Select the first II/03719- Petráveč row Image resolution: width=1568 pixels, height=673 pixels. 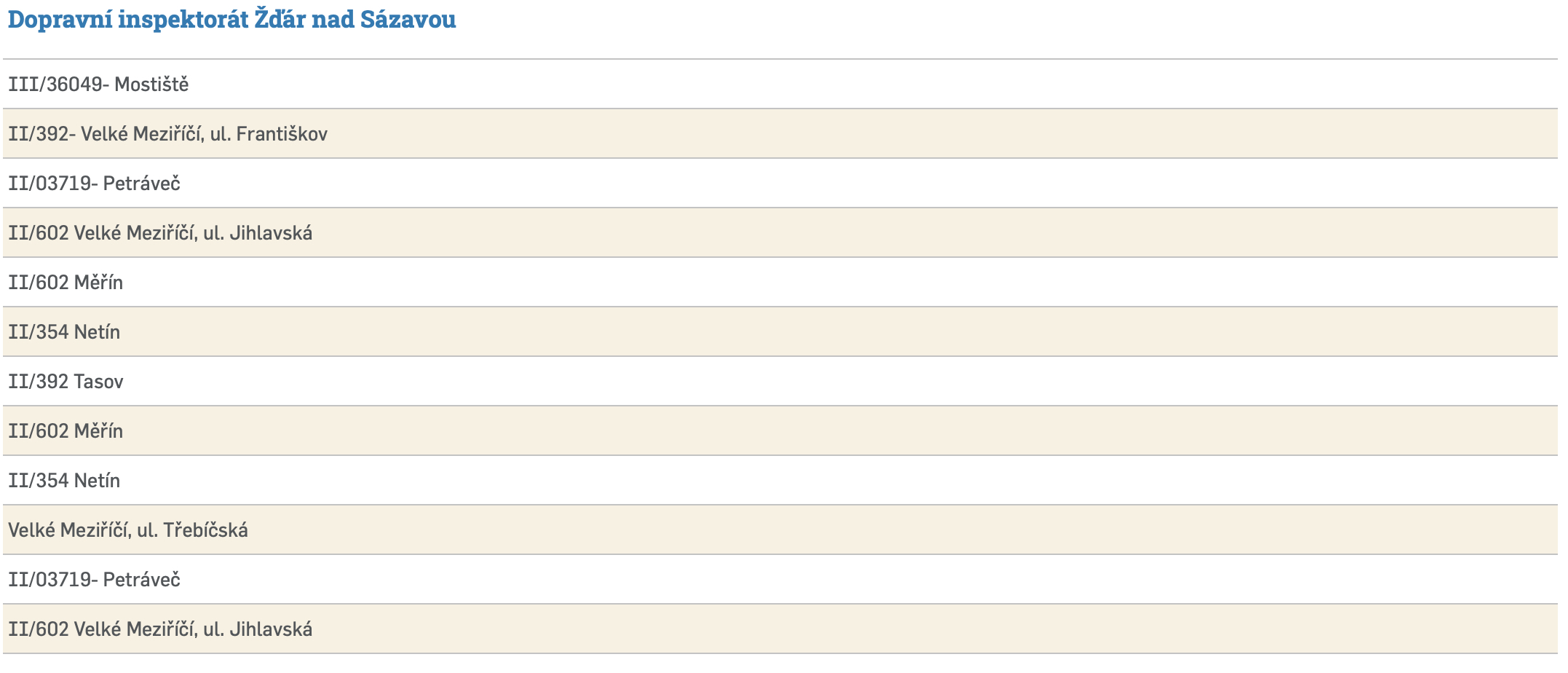94,184
